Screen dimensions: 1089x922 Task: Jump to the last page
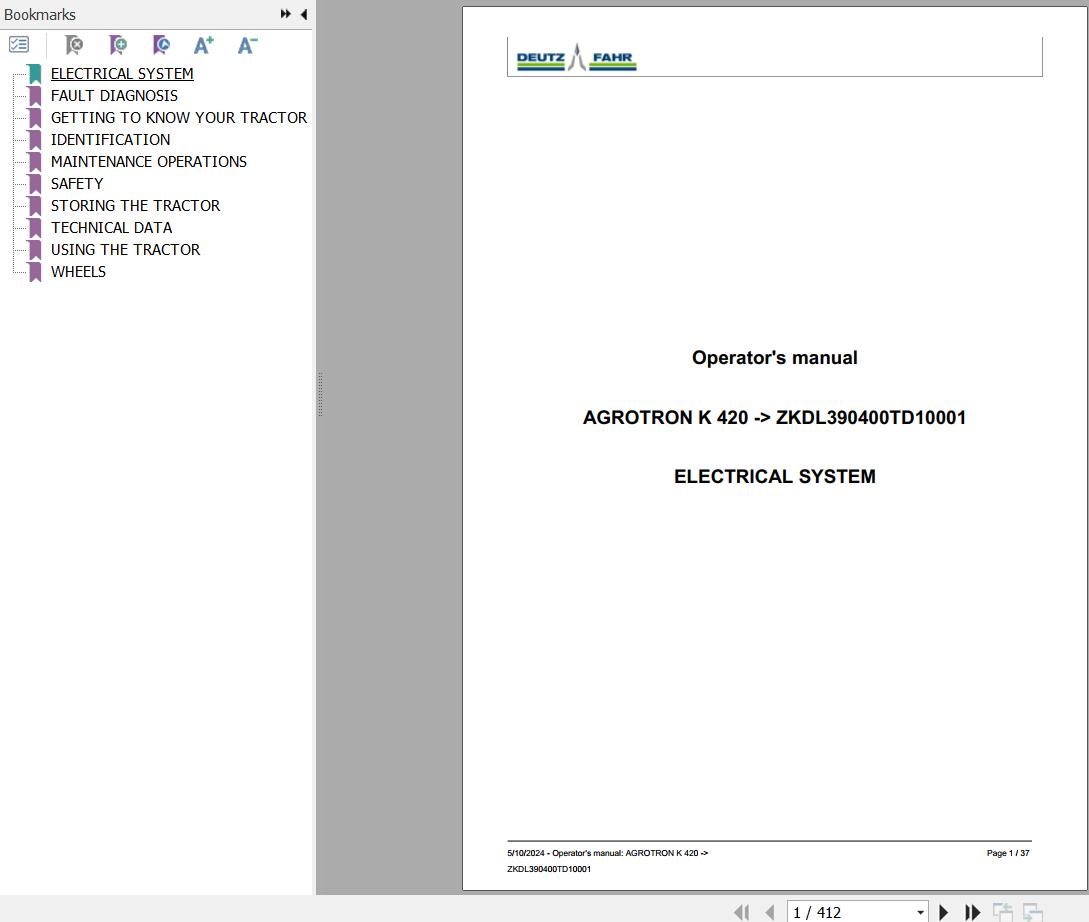[972, 912]
